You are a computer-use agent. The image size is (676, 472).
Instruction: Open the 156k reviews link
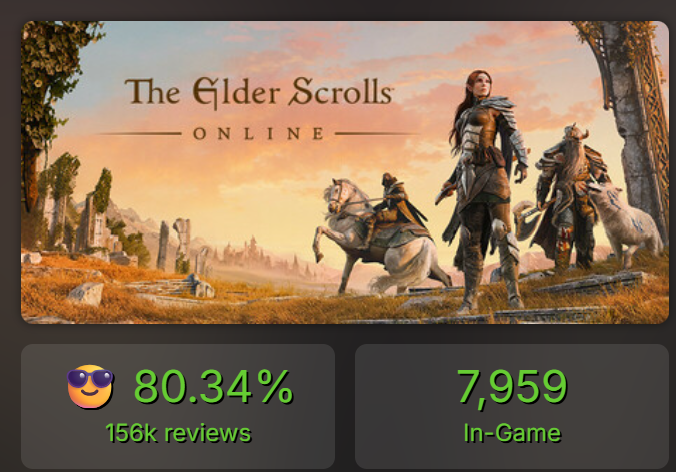point(177,433)
